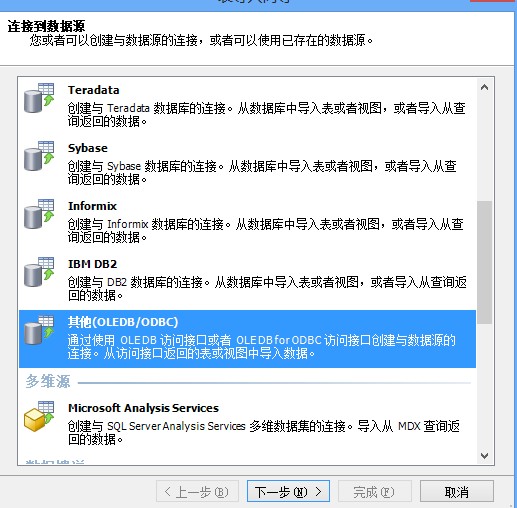Click the 取消 cancel button
This screenshot has width=517, height=508.
(x=457, y=491)
